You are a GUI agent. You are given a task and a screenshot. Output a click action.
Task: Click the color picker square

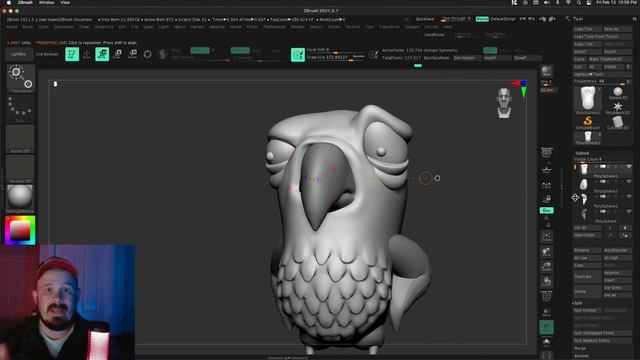(x=20, y=231)
